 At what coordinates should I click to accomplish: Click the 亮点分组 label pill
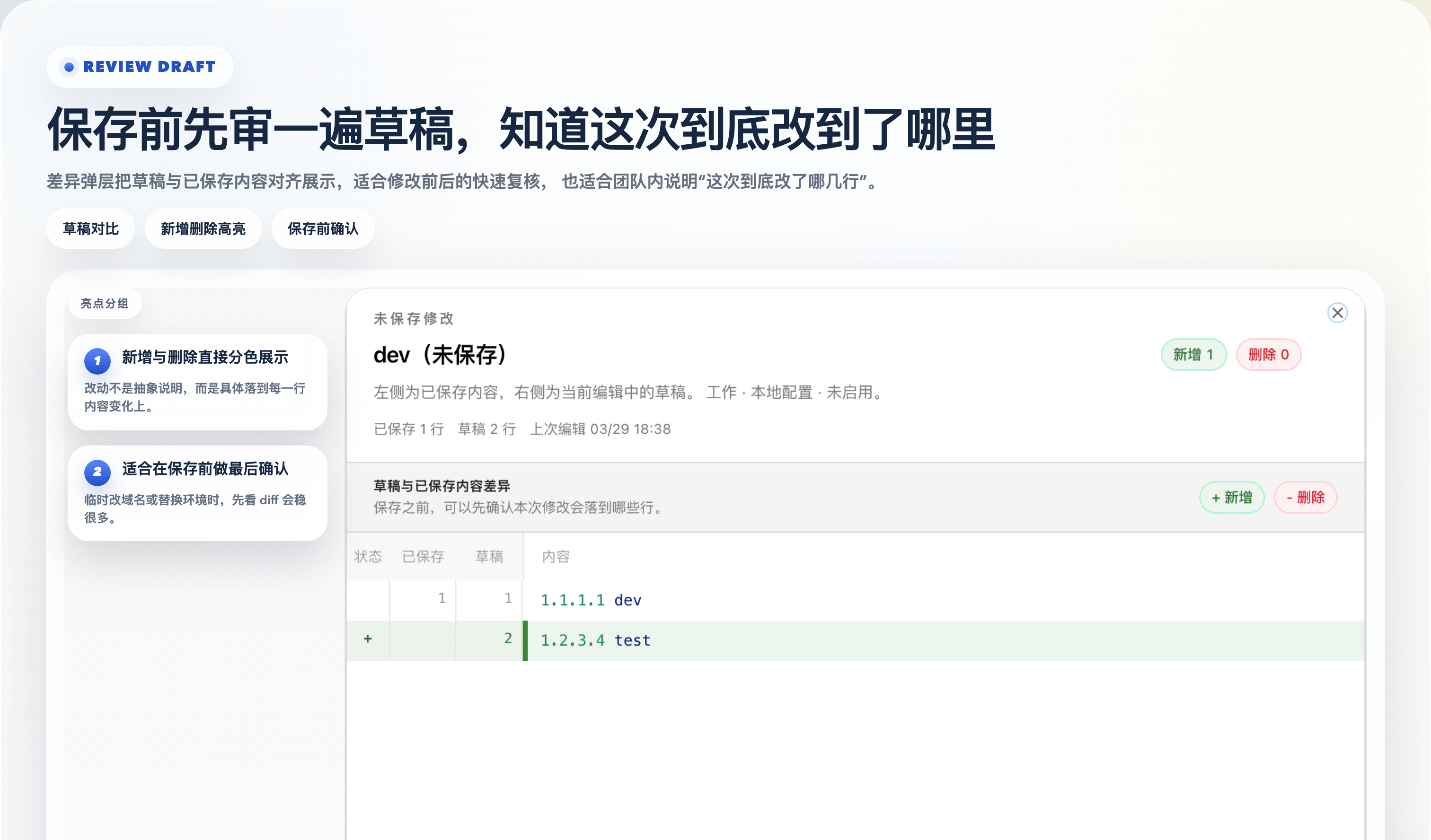(105, 304)
